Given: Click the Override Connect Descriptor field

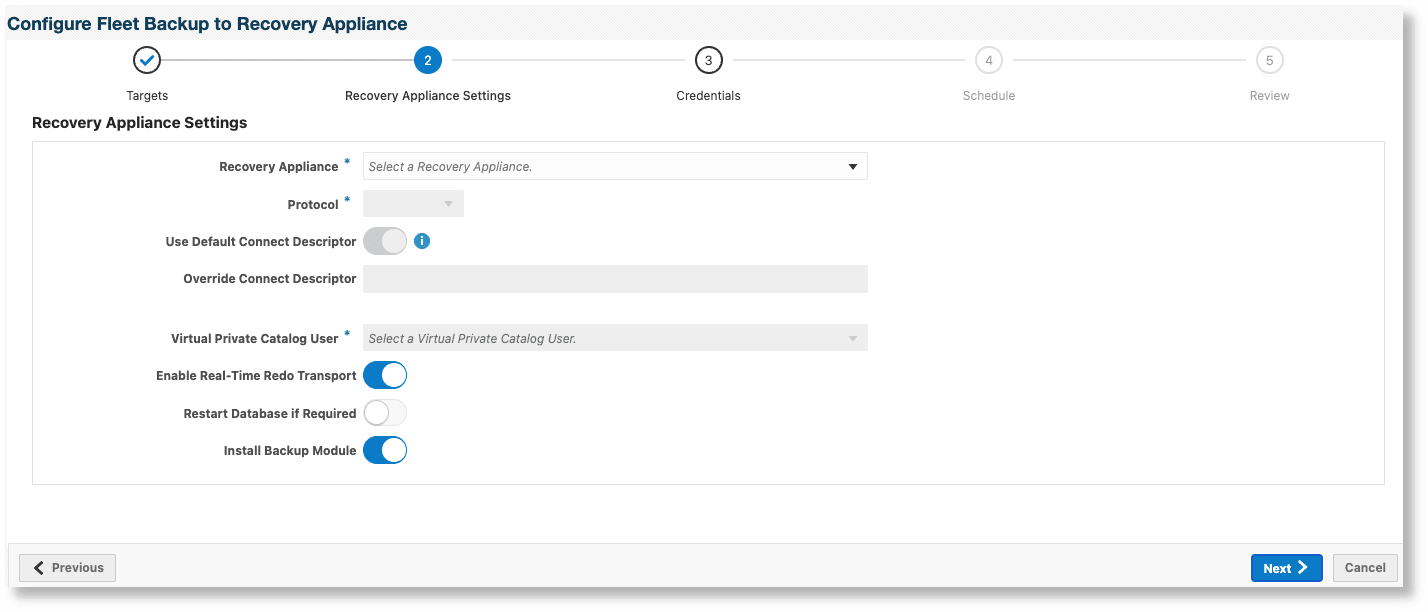Looking at the screenshot, I should click(x=615, y=279).
